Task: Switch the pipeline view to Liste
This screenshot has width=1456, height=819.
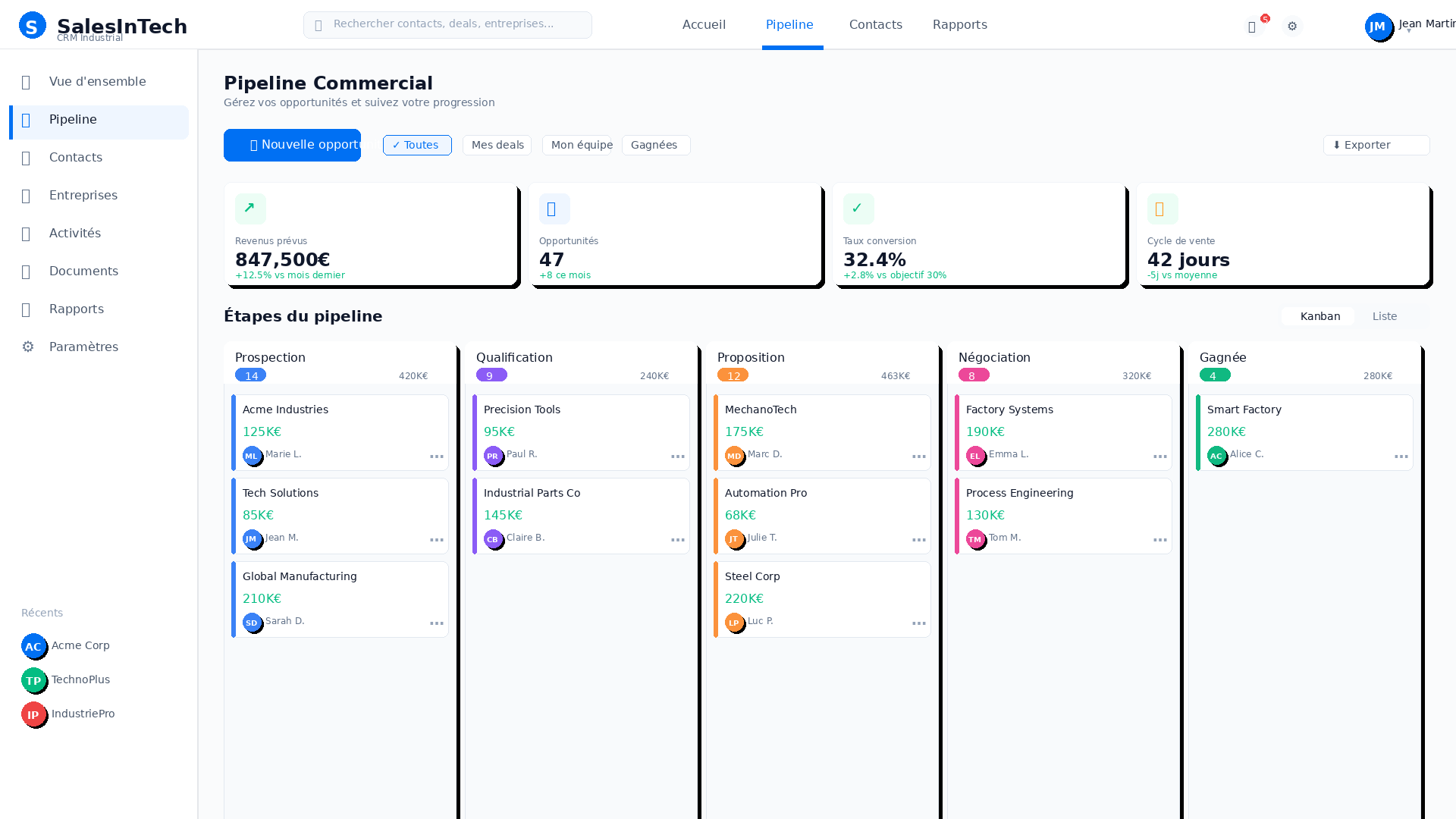Action: point(1385,316)
